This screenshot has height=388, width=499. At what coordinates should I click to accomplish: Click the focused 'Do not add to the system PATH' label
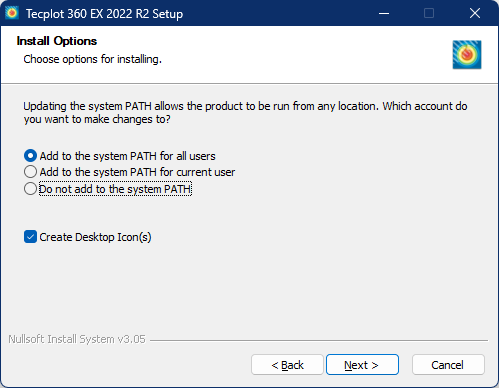click(115, 189)
